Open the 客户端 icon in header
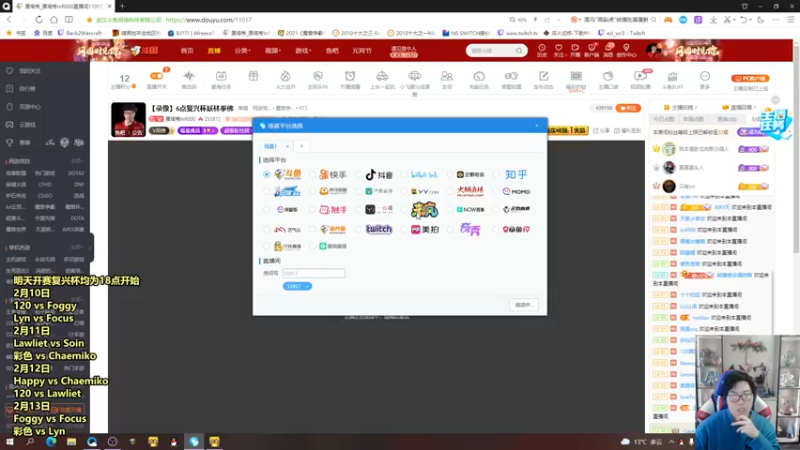The image size is (800, 450). click(x=592, y=50)
